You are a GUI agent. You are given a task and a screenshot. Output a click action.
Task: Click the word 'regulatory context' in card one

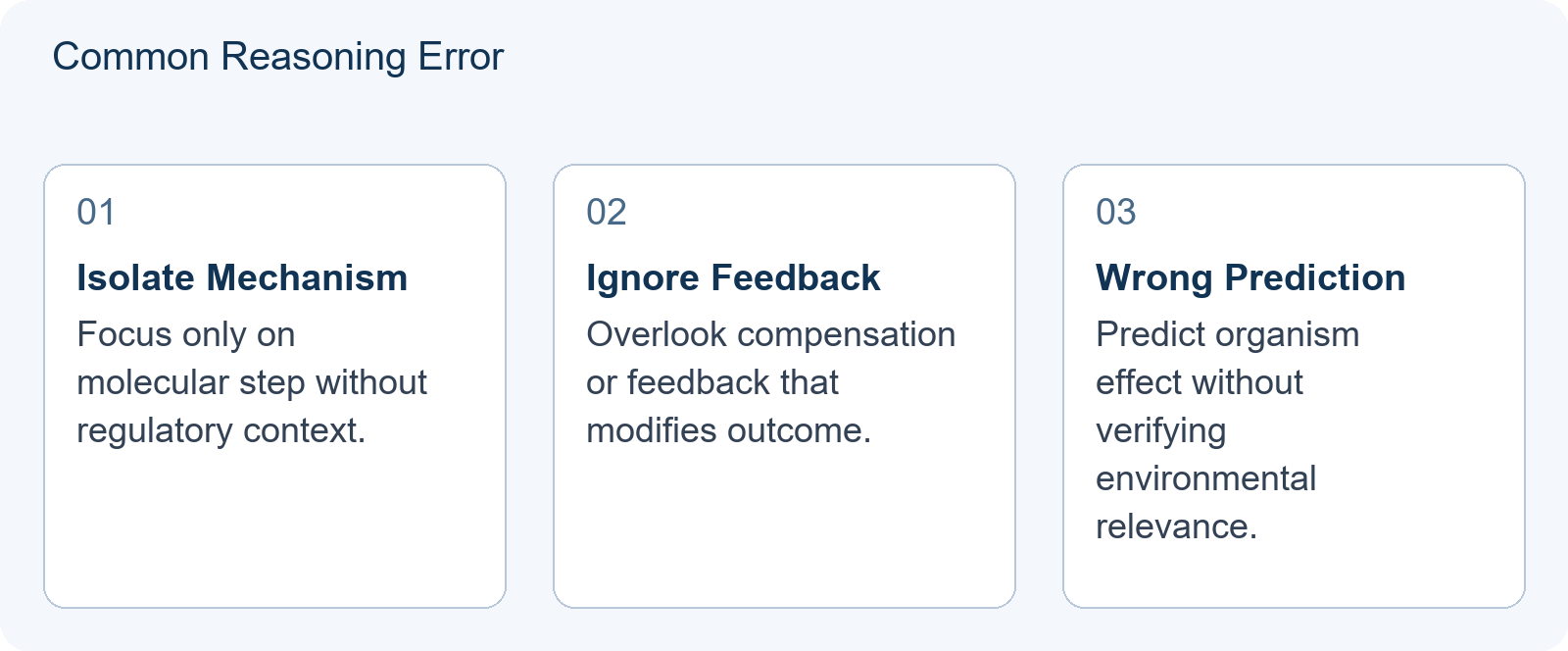pos(220,431)
